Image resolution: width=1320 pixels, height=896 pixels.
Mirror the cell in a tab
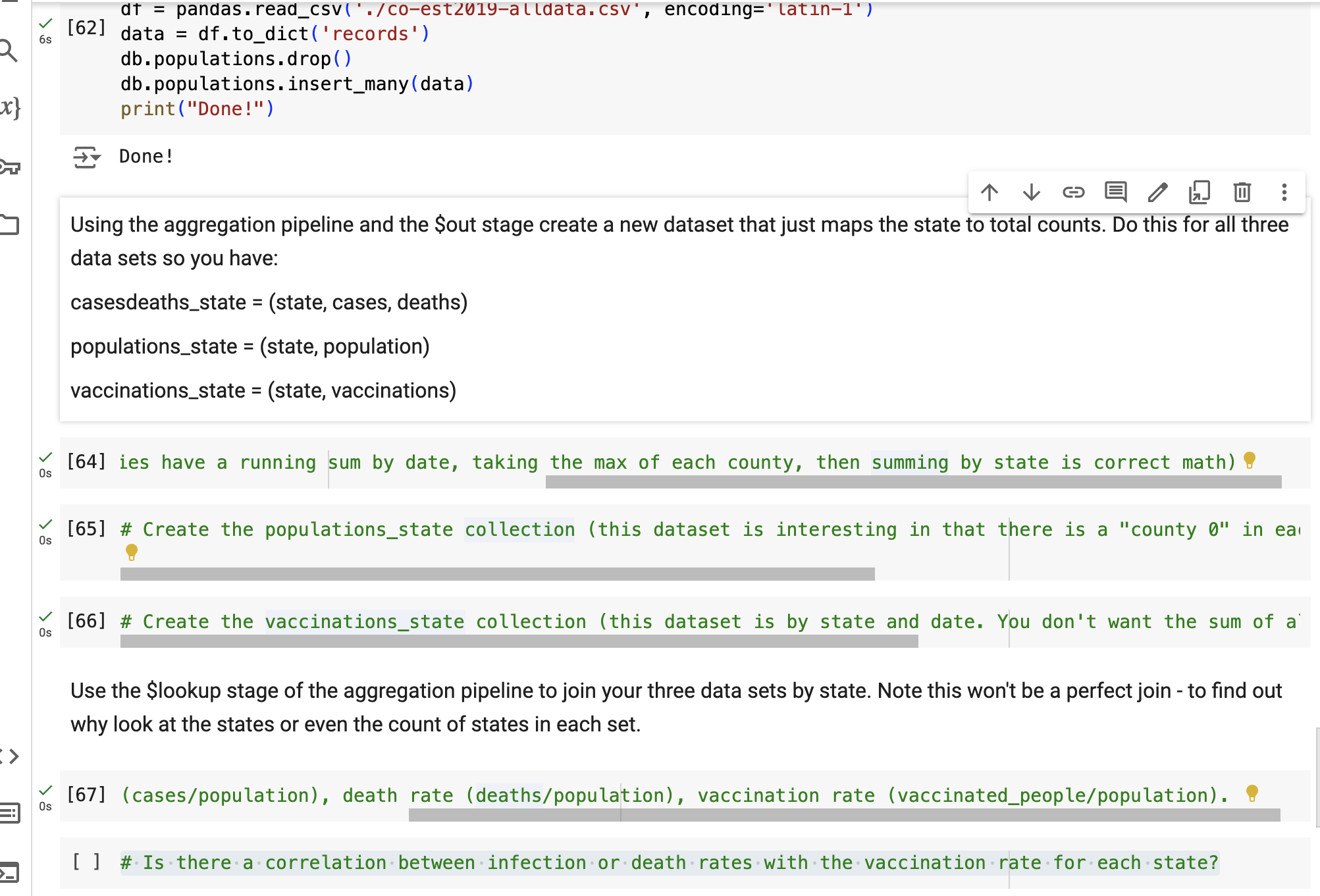pyautogui.click(x=1200, y=192)
